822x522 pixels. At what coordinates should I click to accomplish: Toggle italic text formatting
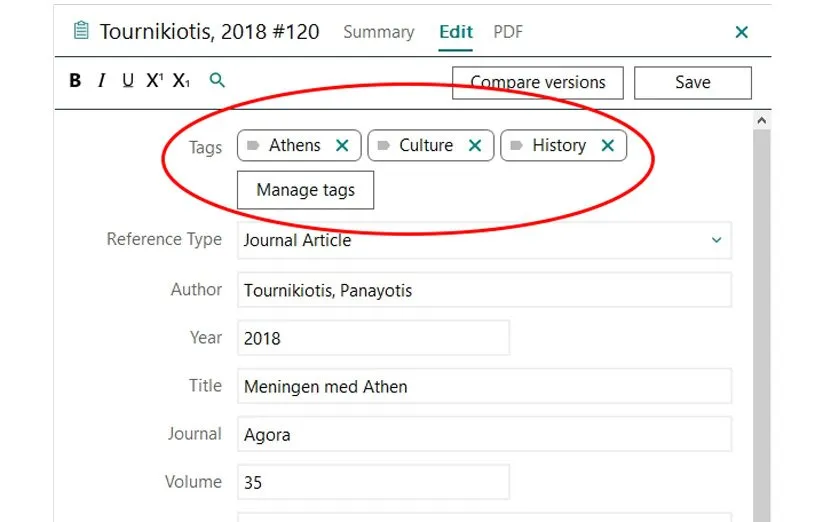point(101,82)
